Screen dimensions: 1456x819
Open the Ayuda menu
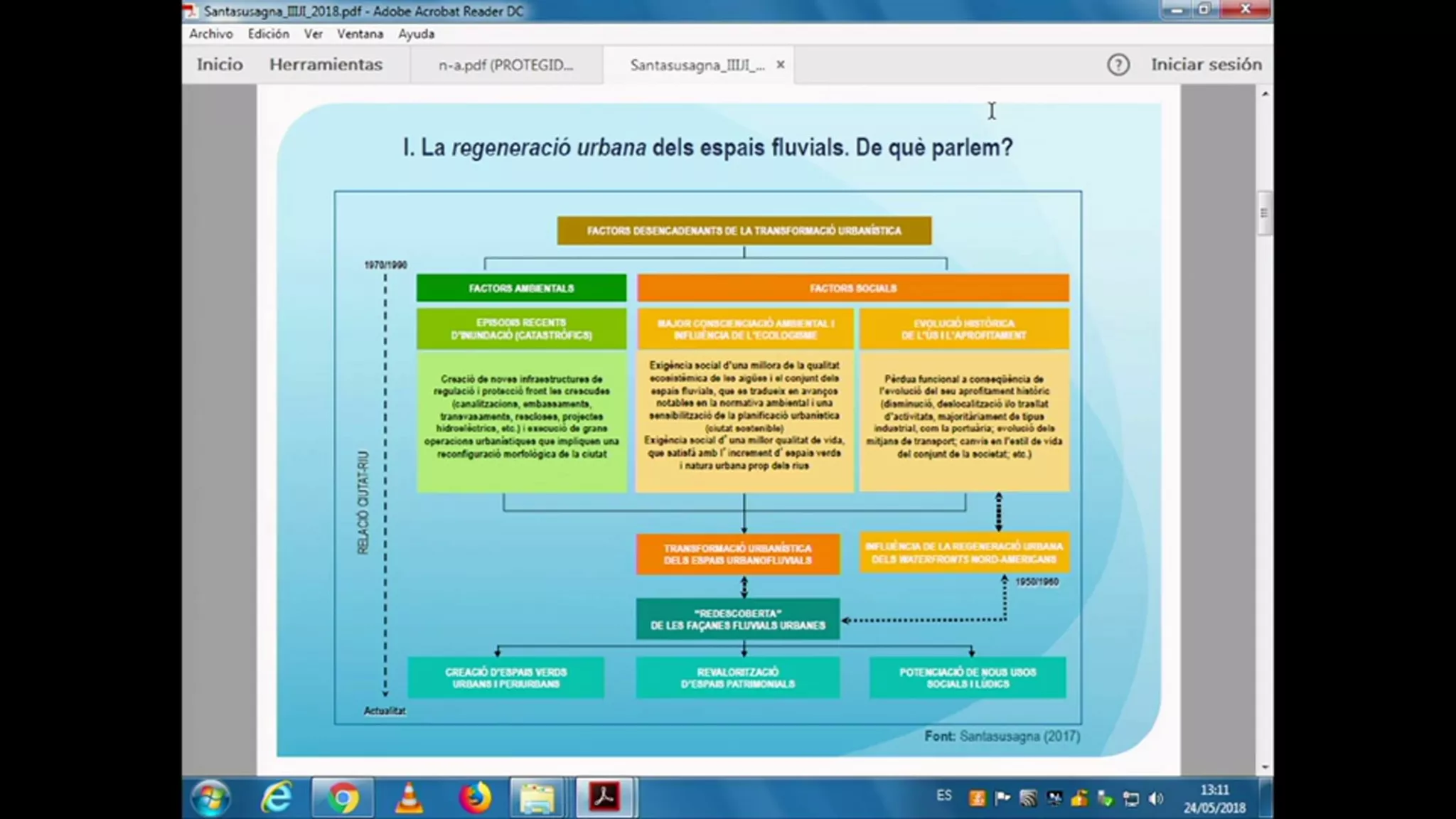pyautogui.click(x=416, y=33)
